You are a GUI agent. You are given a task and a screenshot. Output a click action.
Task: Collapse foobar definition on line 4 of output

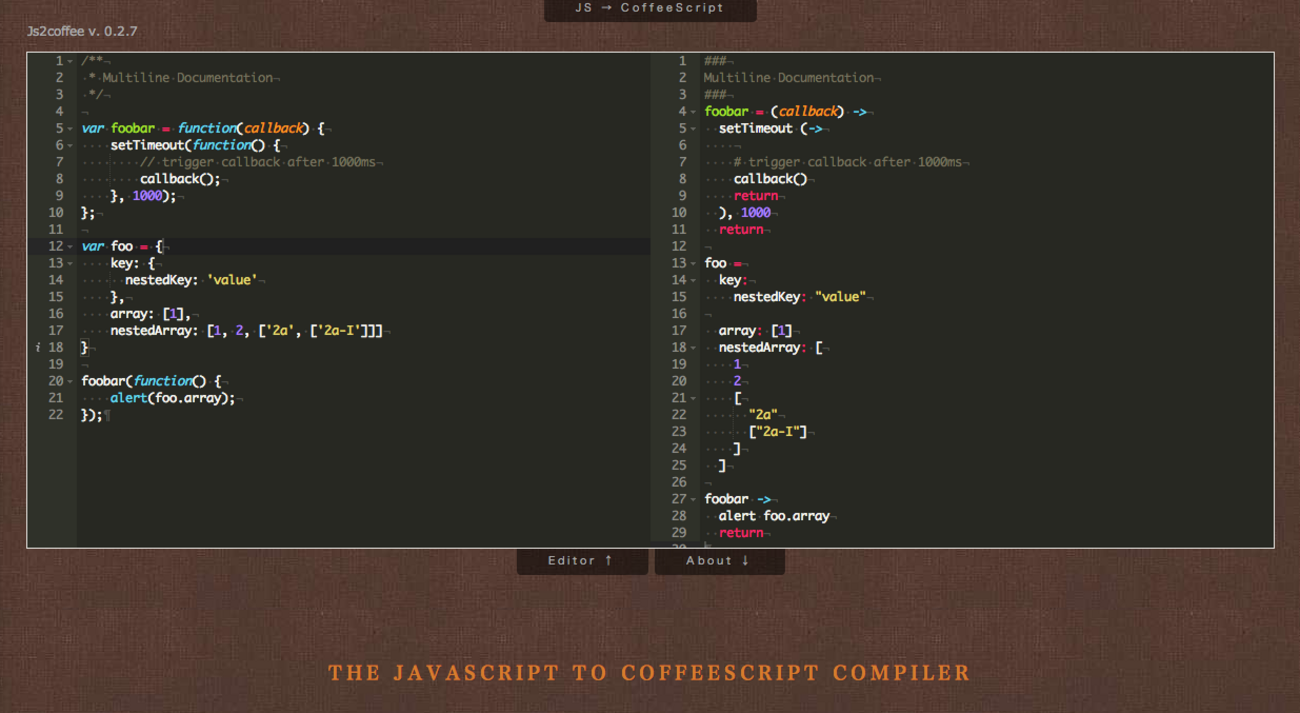pyautogui.click(x=694, y=111)
